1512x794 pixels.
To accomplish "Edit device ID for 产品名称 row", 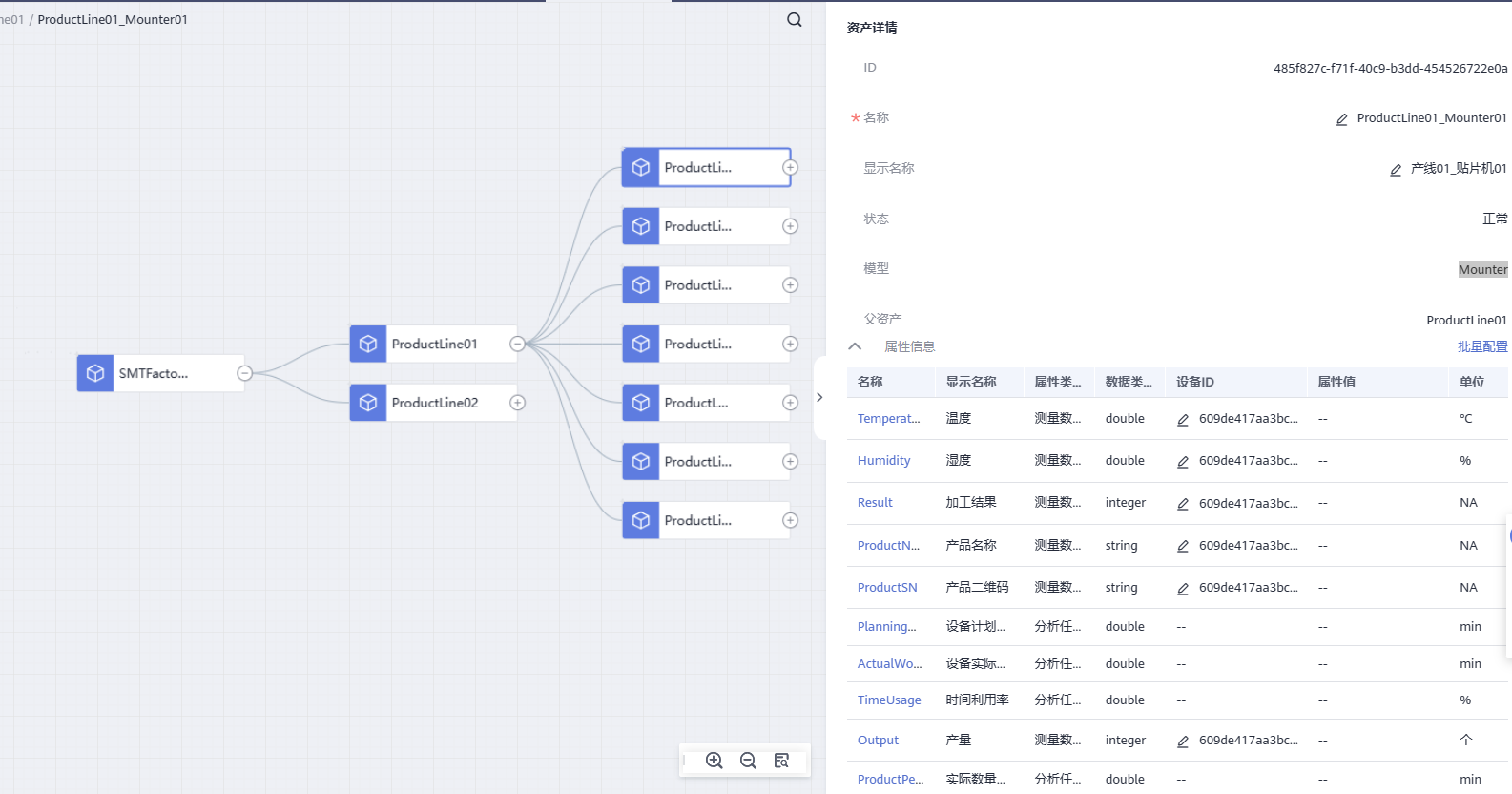I will [1183, 547].
